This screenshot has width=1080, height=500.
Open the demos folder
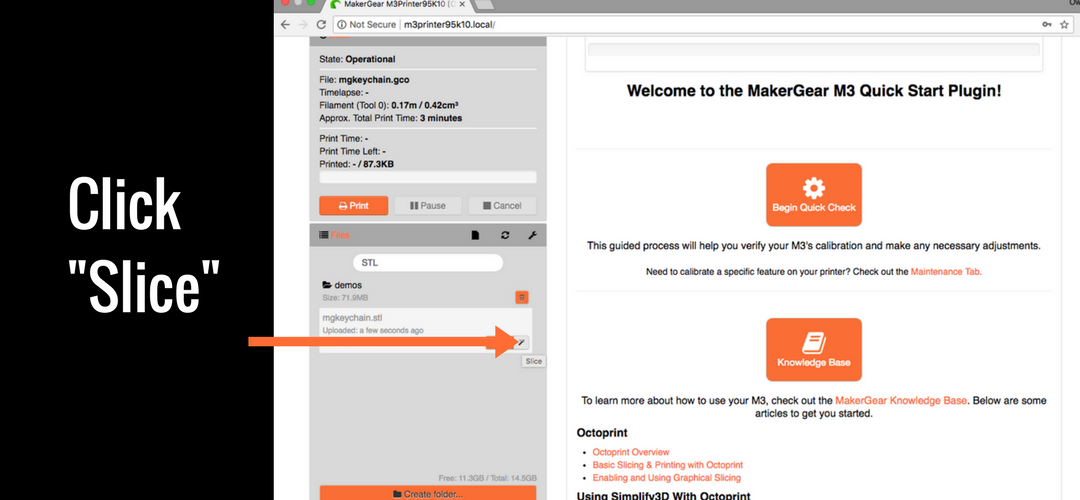pos(347,285)
